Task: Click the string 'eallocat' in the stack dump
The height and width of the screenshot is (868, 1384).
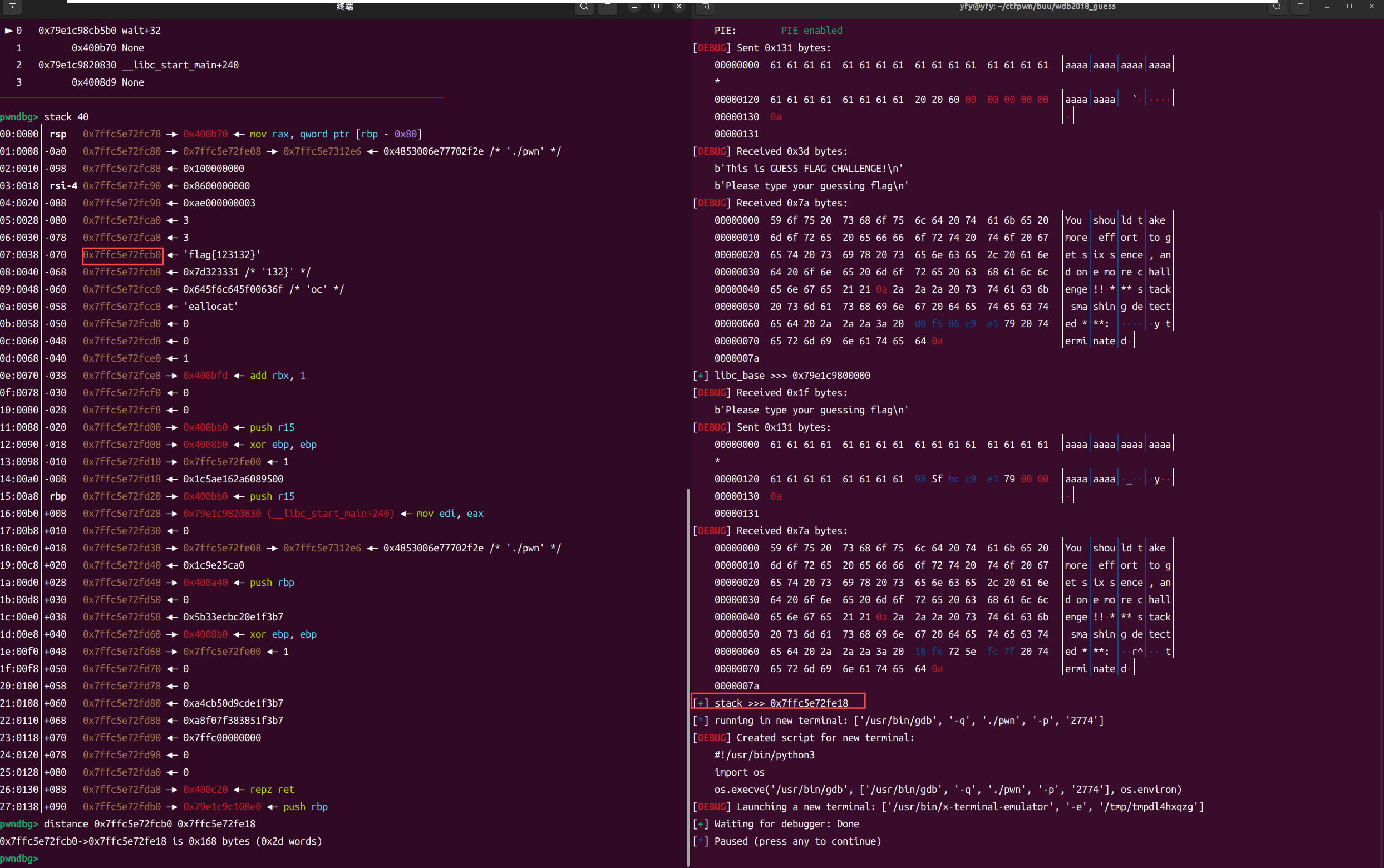Action: [x=211, y=306]
